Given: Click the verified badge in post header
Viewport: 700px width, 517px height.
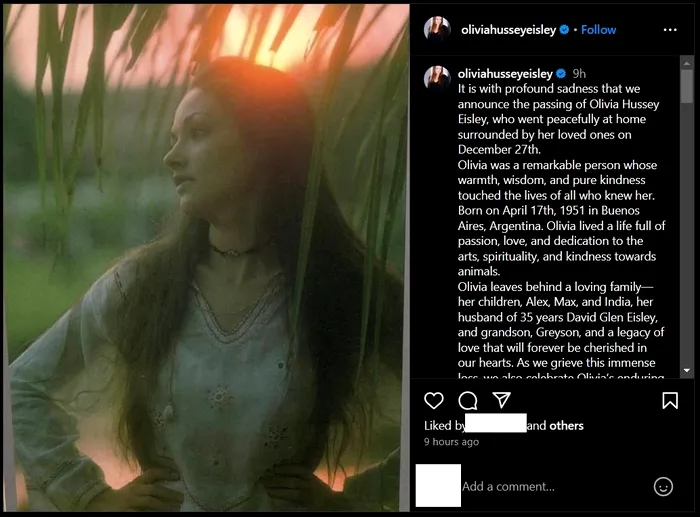Looking at the screenshot, I should tap(565, 30).
